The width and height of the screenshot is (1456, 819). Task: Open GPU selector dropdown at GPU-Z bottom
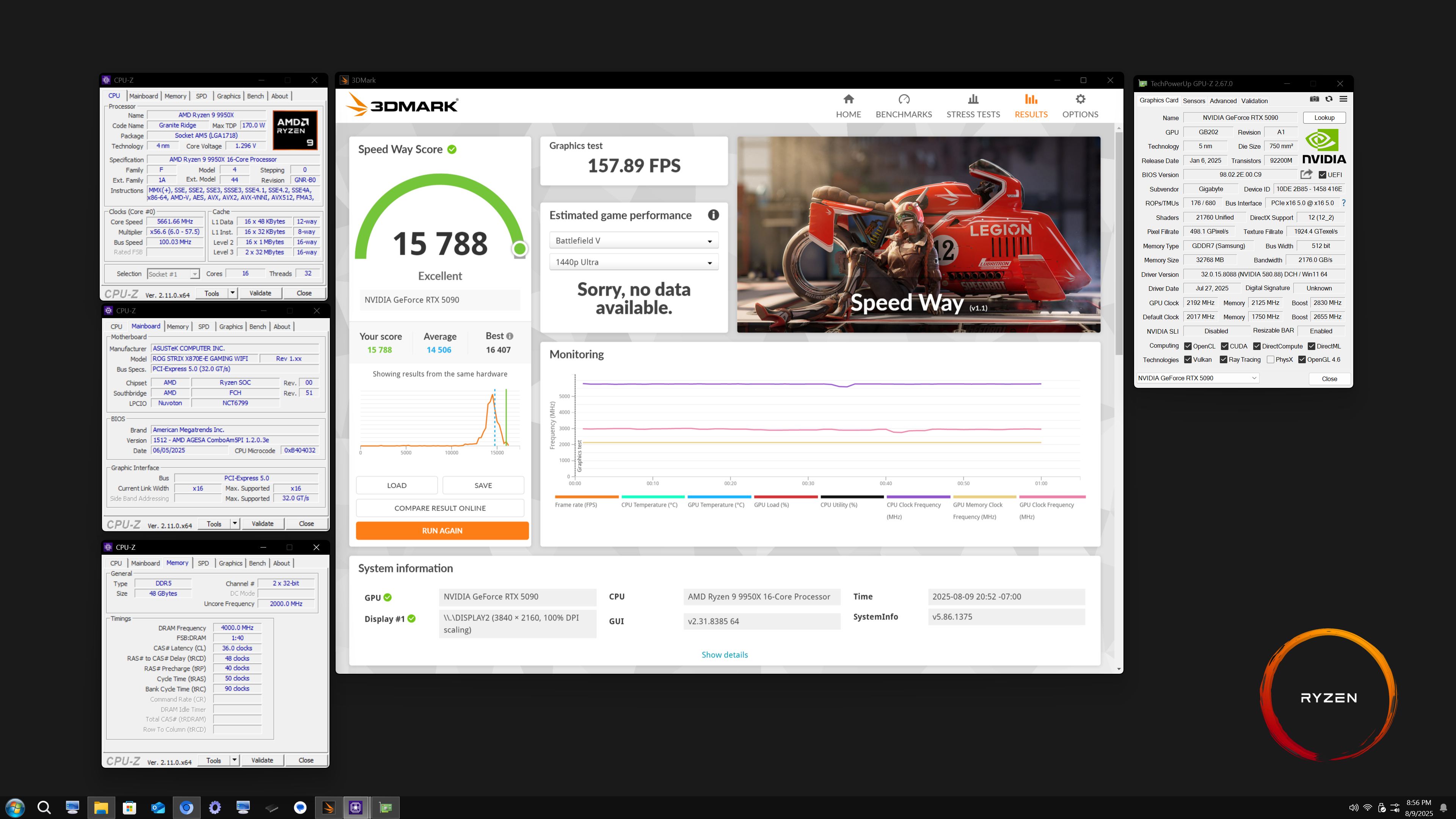point(1197,378)
